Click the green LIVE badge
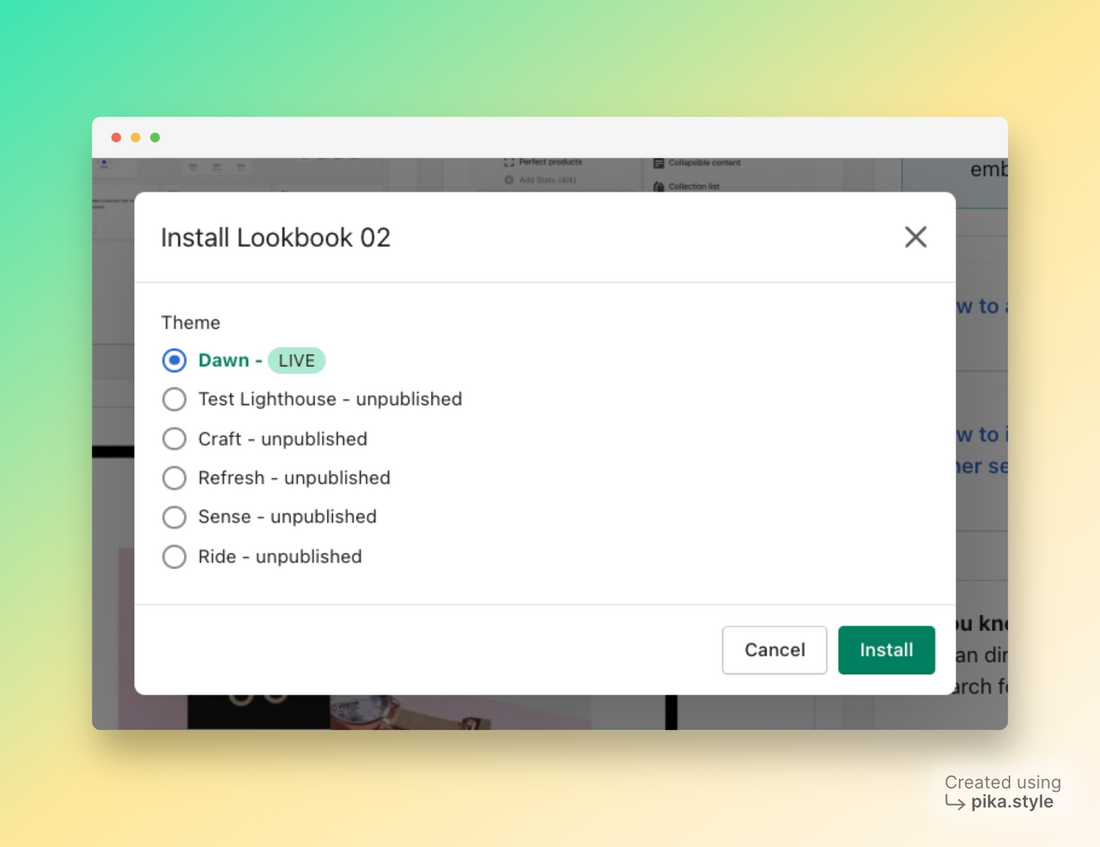 coord(297,361)
